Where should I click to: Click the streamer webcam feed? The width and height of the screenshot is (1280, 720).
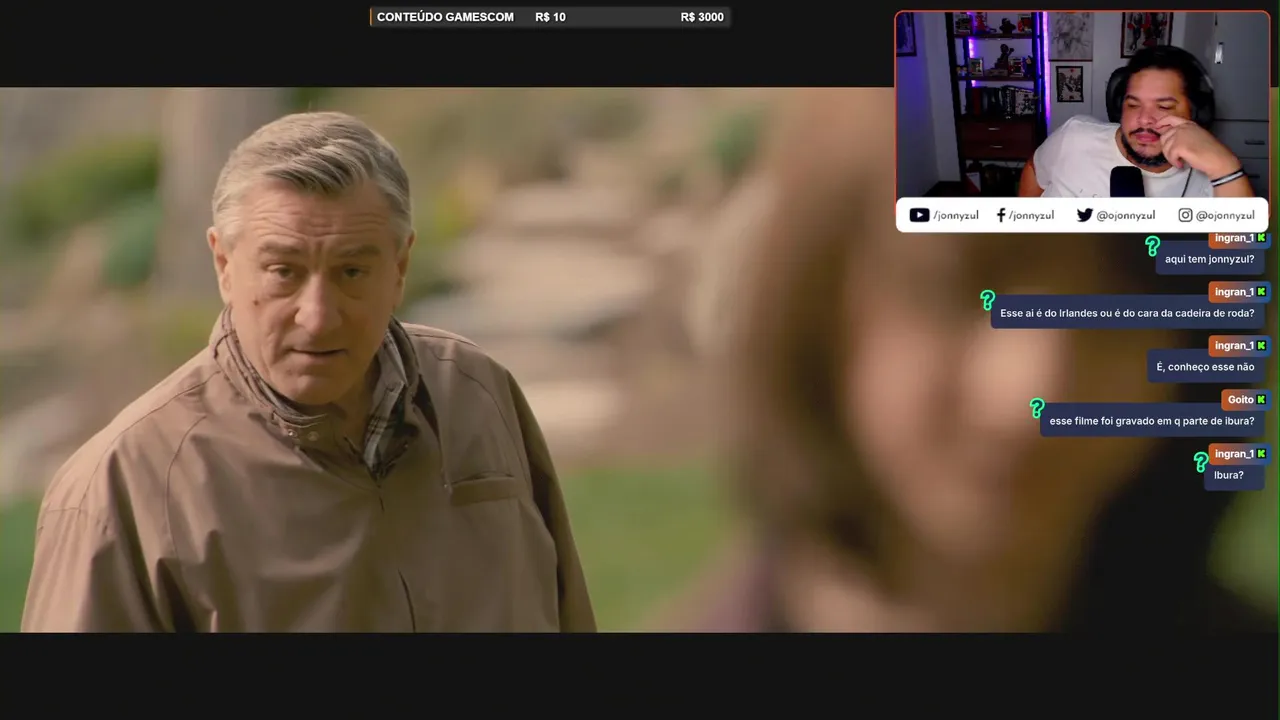(1082, 105)
